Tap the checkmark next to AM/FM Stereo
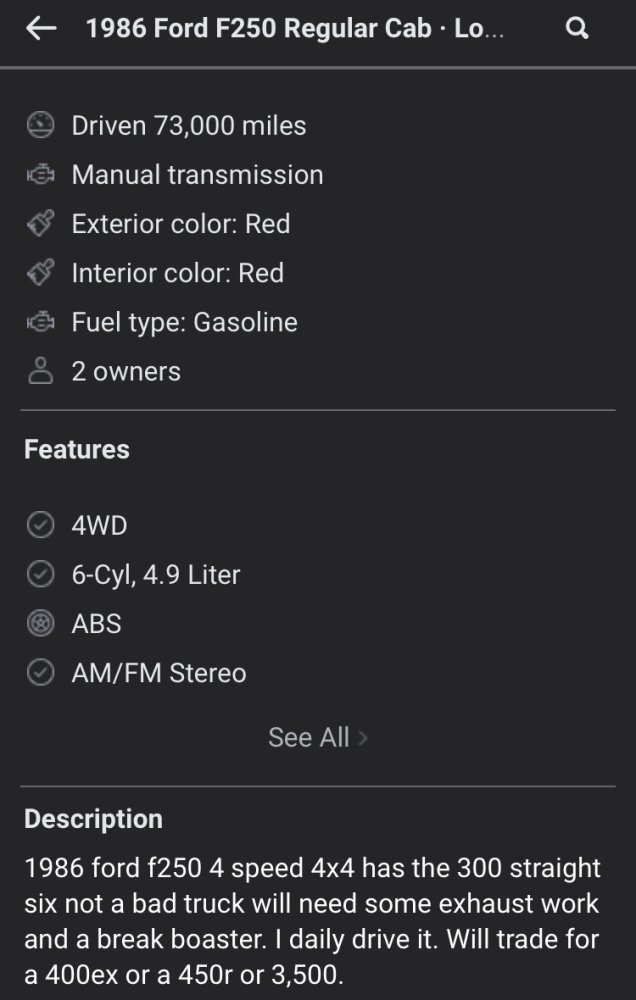The height and width of the screenshot is (1000, 636). (x=41, y=673)
